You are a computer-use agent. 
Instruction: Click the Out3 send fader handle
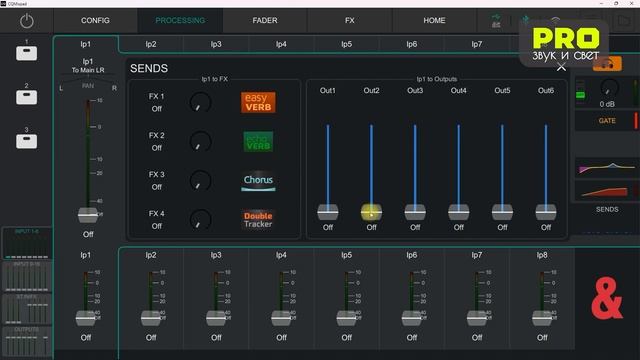click(x=415, y=212)
